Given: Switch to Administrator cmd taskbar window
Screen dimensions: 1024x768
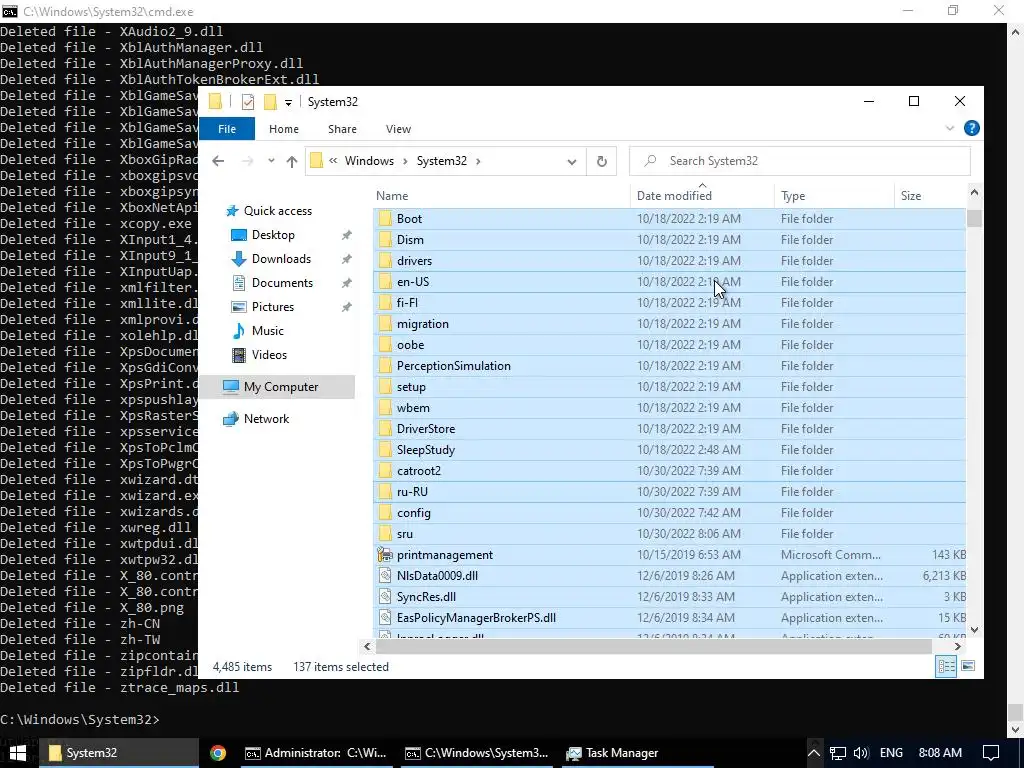Looking at the screenshot, I should 316,754.
